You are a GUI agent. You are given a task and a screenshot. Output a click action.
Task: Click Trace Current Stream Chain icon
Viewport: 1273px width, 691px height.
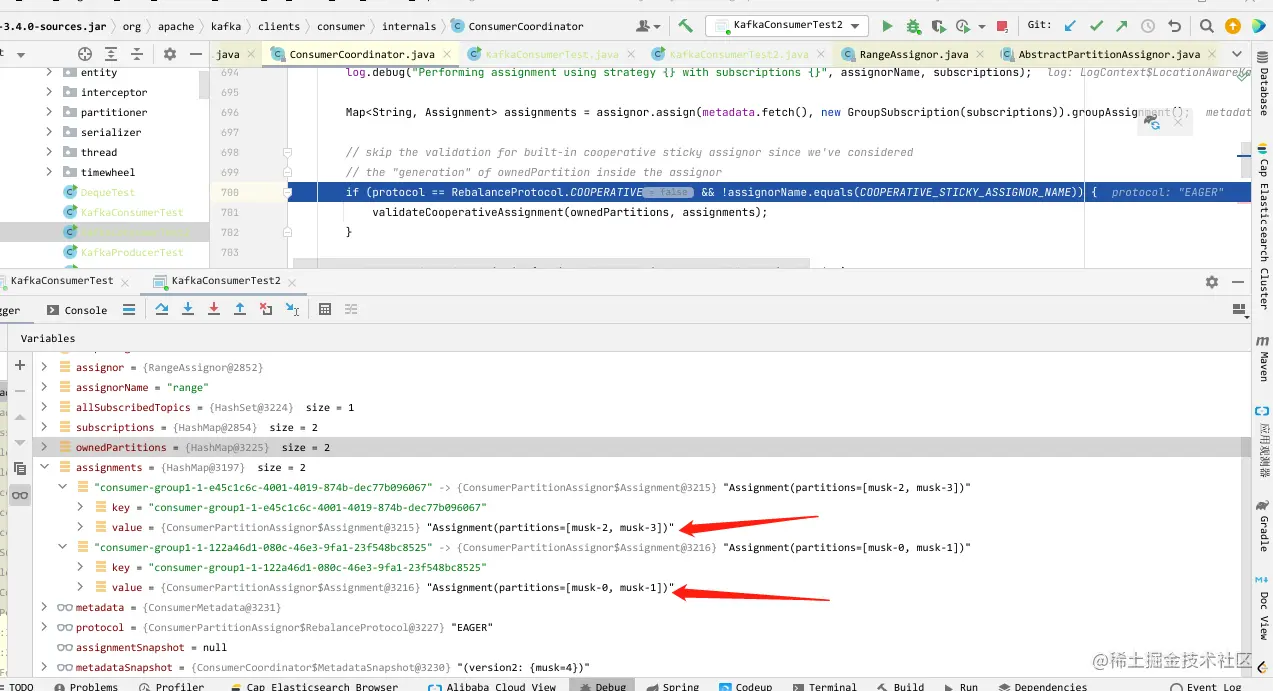tap(351, 310)
